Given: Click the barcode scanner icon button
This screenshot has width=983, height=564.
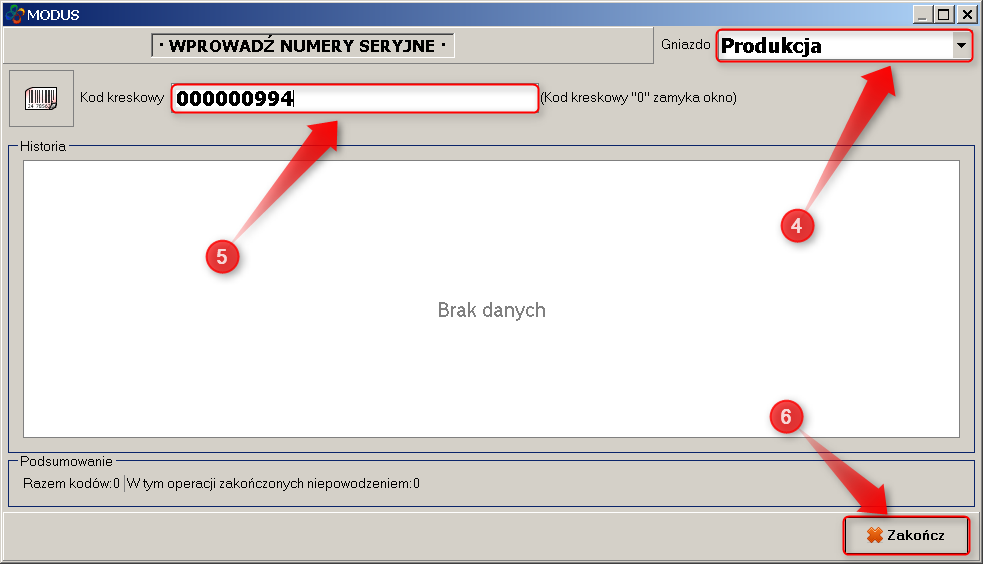Looking at the screenshot, I should [x=41, y=98].
